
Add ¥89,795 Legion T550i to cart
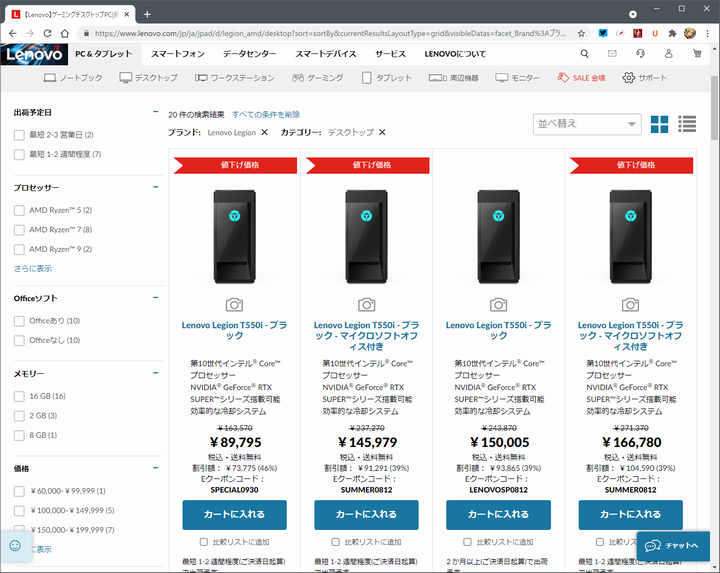(x=234, y=515)
